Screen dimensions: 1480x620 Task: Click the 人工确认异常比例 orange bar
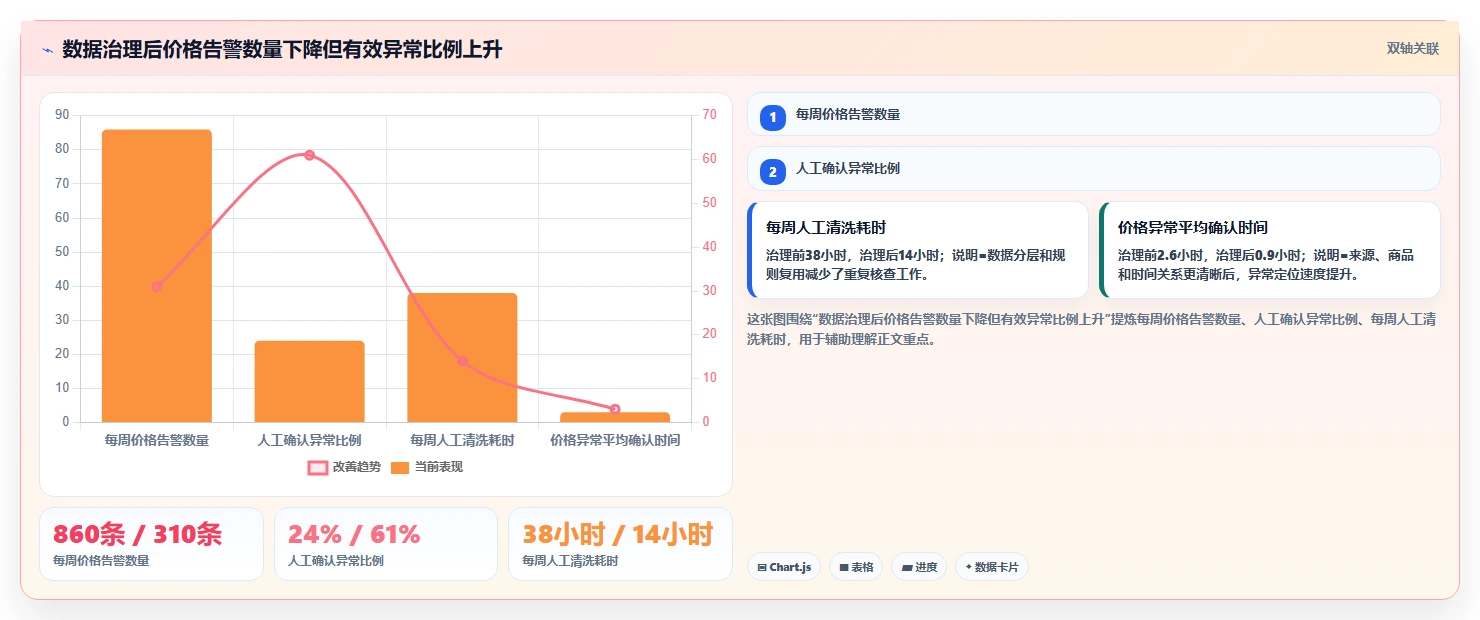coord(309,381)
